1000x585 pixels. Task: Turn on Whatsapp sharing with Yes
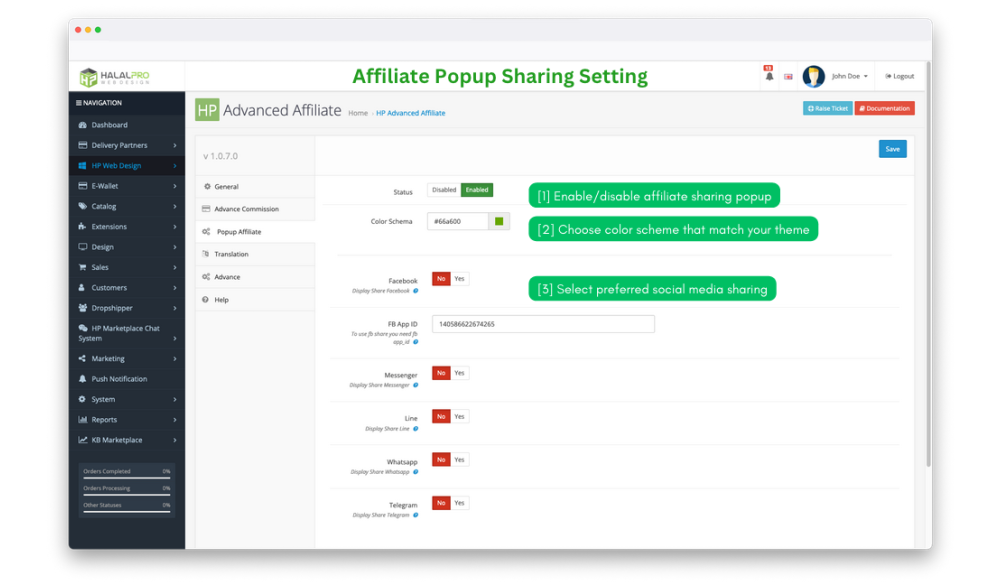click(x=460, y=460)
